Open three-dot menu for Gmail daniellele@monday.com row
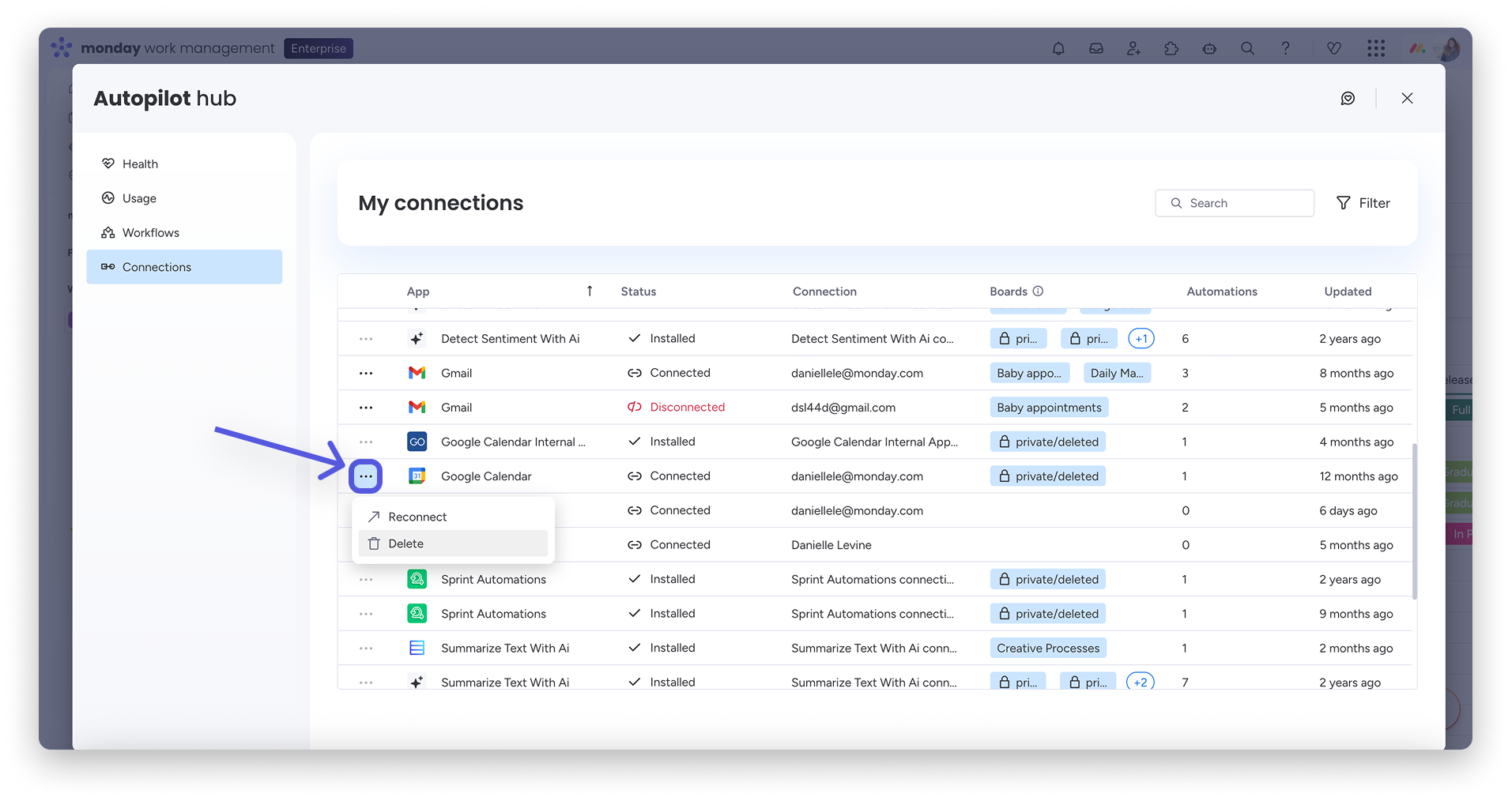Image resolution: width=1512 pixels, height=801 pixels. tap(366, 373)
